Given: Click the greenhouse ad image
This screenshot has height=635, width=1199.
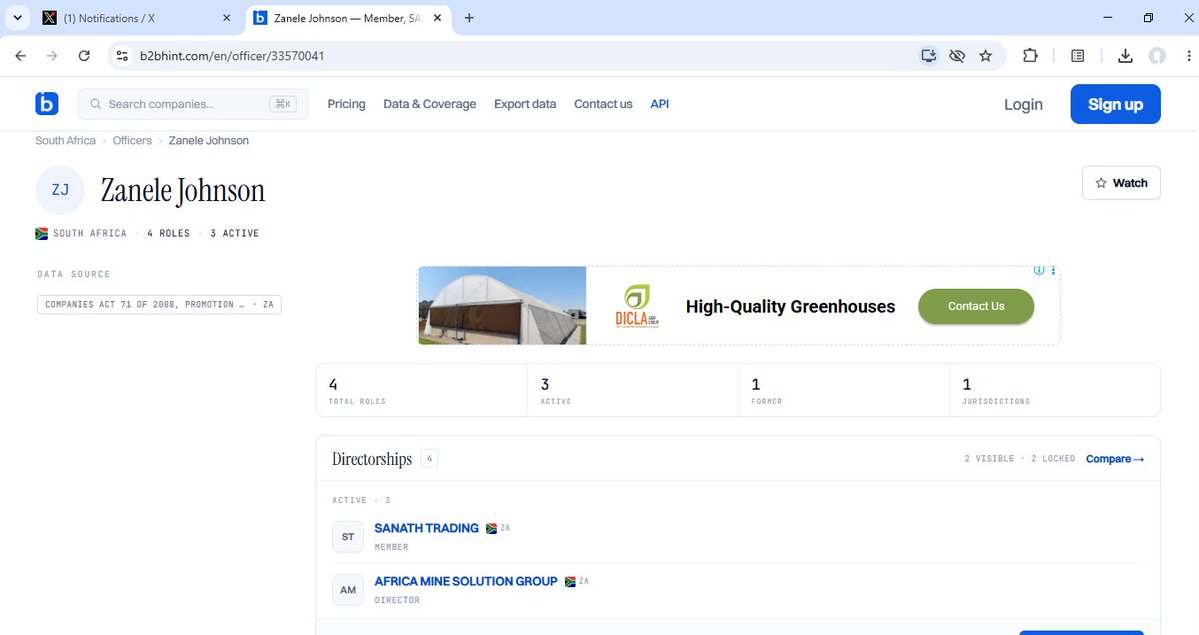Looking at the screenshot, I should click(502, 305).
